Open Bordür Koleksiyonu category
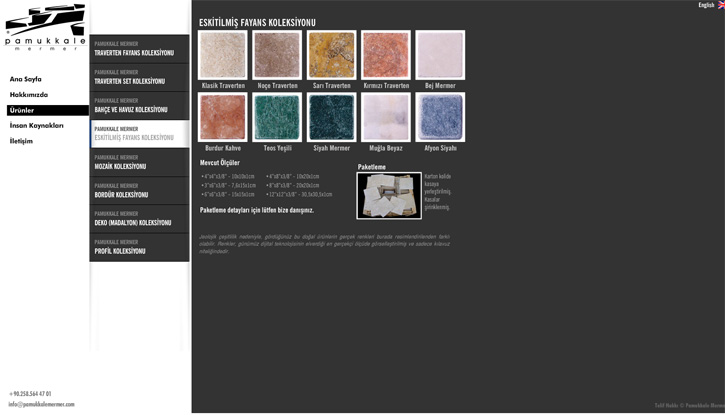 [139, 191]
